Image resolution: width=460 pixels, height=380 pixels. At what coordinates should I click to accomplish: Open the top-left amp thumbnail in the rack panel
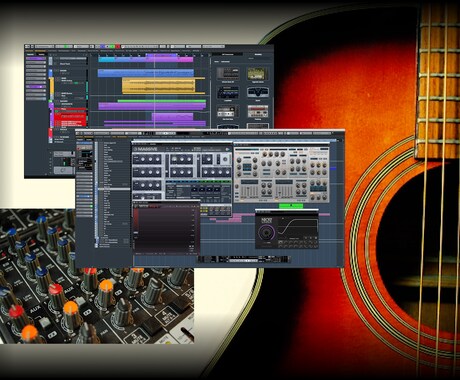[x=228, y=74]
